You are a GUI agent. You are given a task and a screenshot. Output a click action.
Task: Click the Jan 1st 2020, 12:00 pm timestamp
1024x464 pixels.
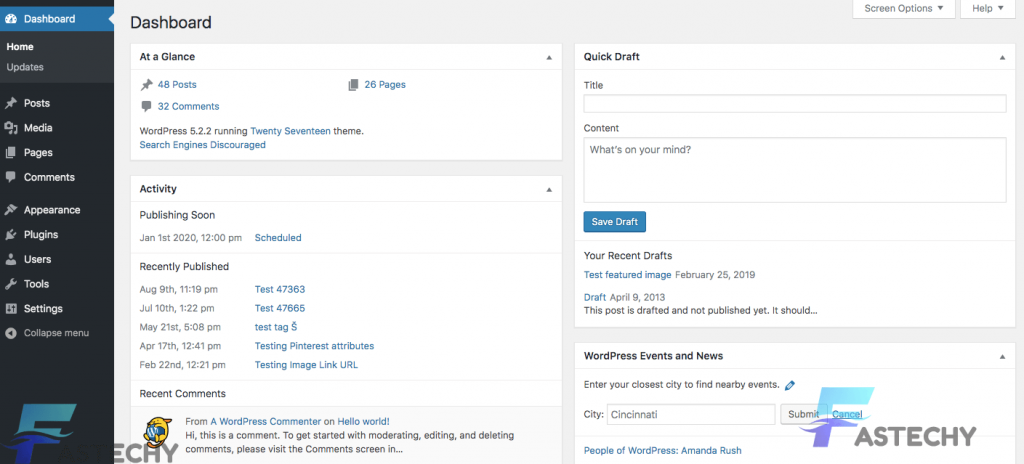coord(191,238)
